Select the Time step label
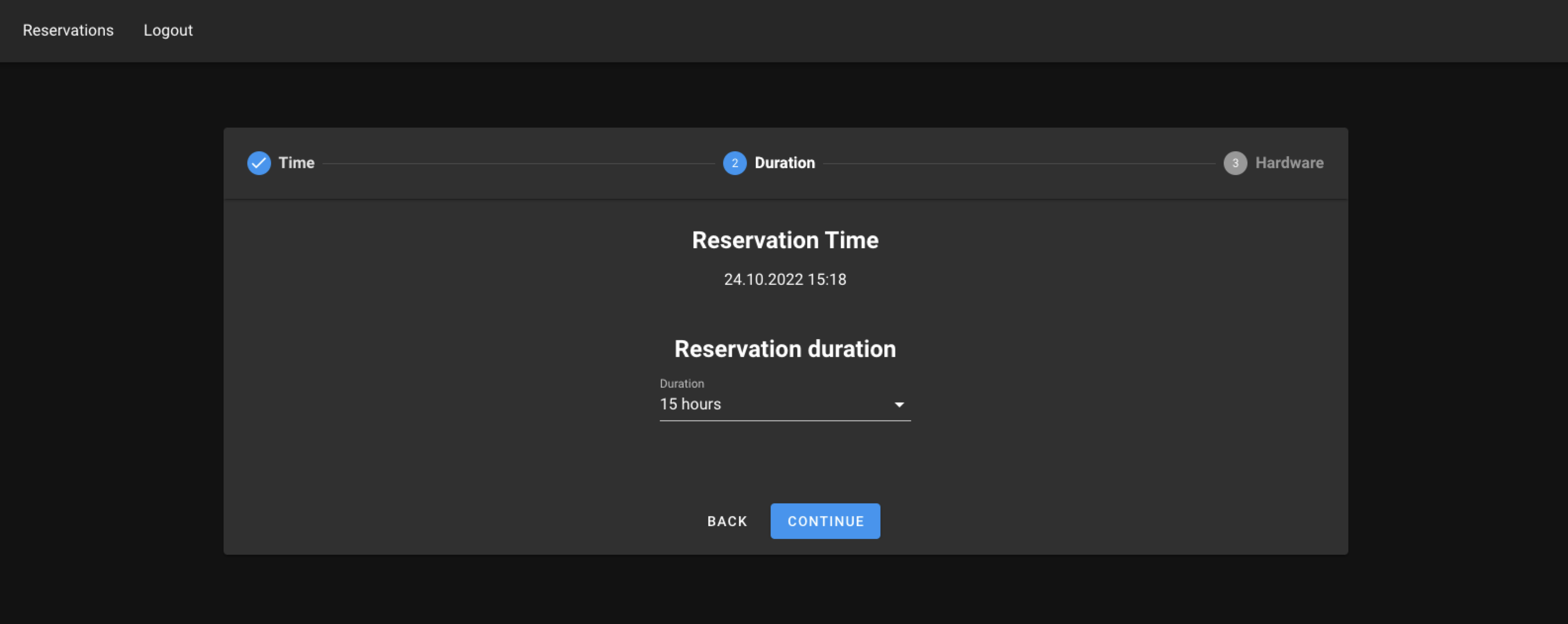 pyautogui.click(x=296, y=163)
